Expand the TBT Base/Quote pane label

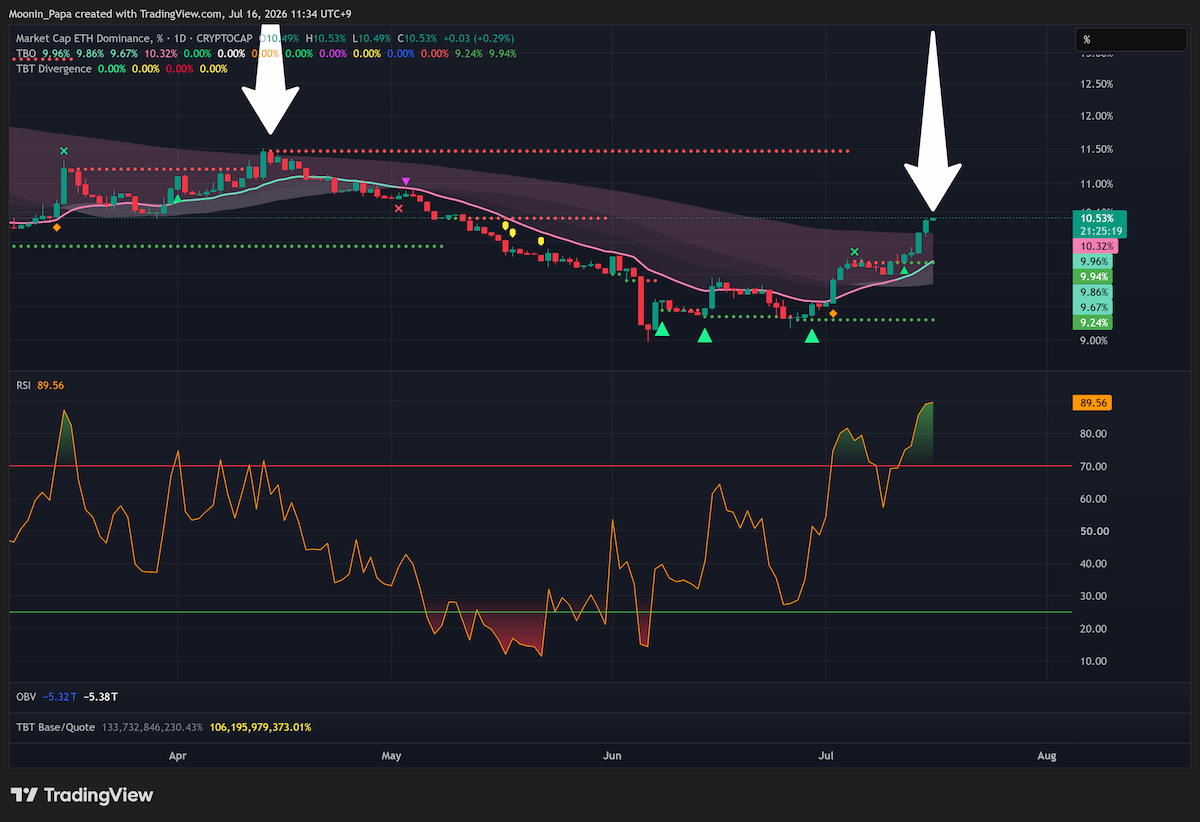point(56,727)
